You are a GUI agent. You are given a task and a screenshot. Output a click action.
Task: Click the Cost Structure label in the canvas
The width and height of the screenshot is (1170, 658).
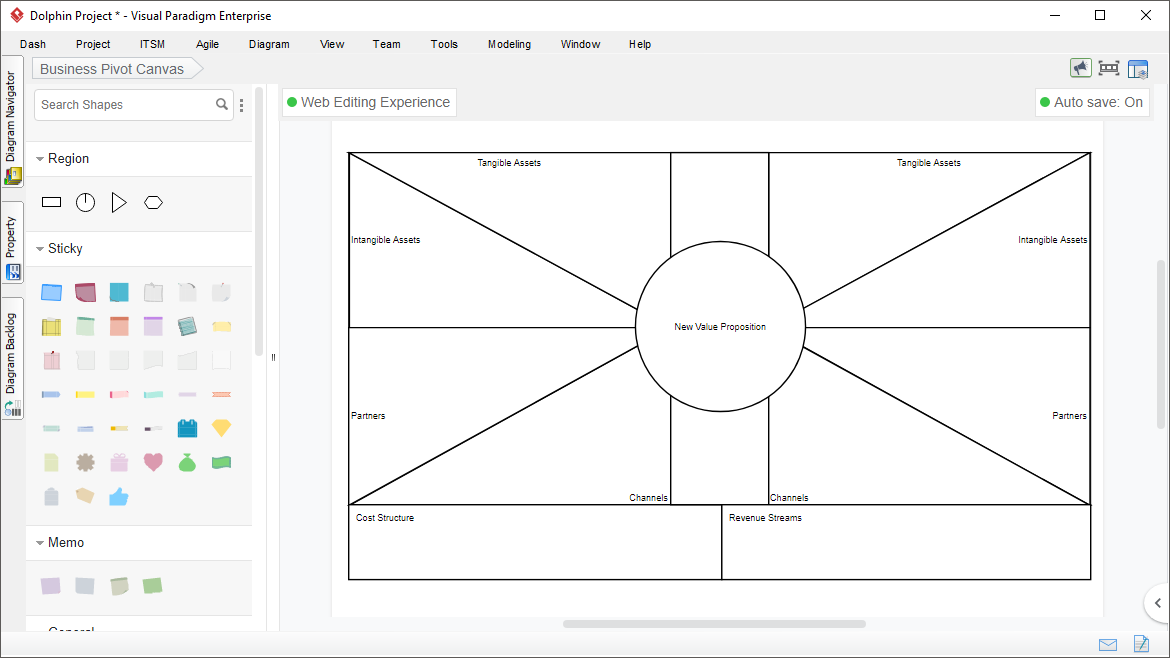pos(385,518)
